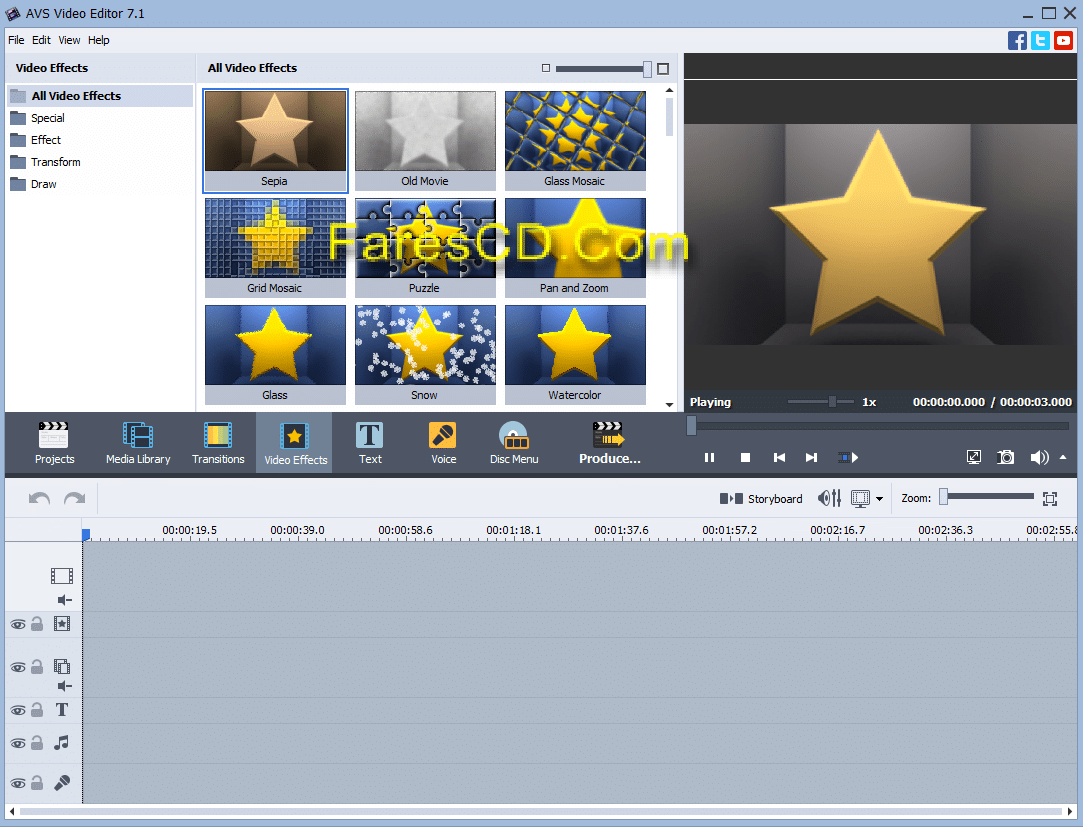Open the Facebook page link

(x=1017, y=41)
